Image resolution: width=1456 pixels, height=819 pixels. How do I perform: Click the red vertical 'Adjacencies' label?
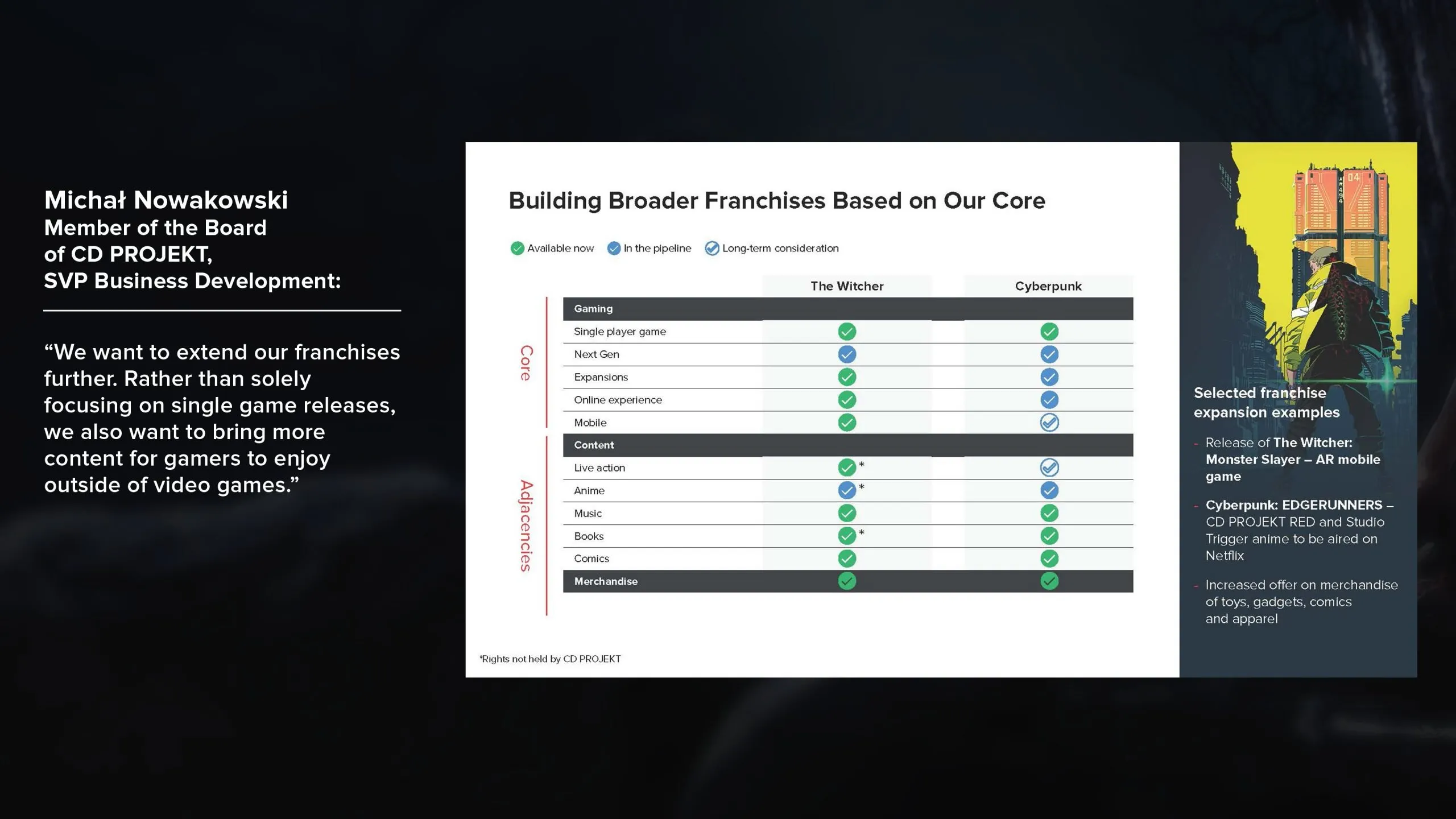click(526, 526)
